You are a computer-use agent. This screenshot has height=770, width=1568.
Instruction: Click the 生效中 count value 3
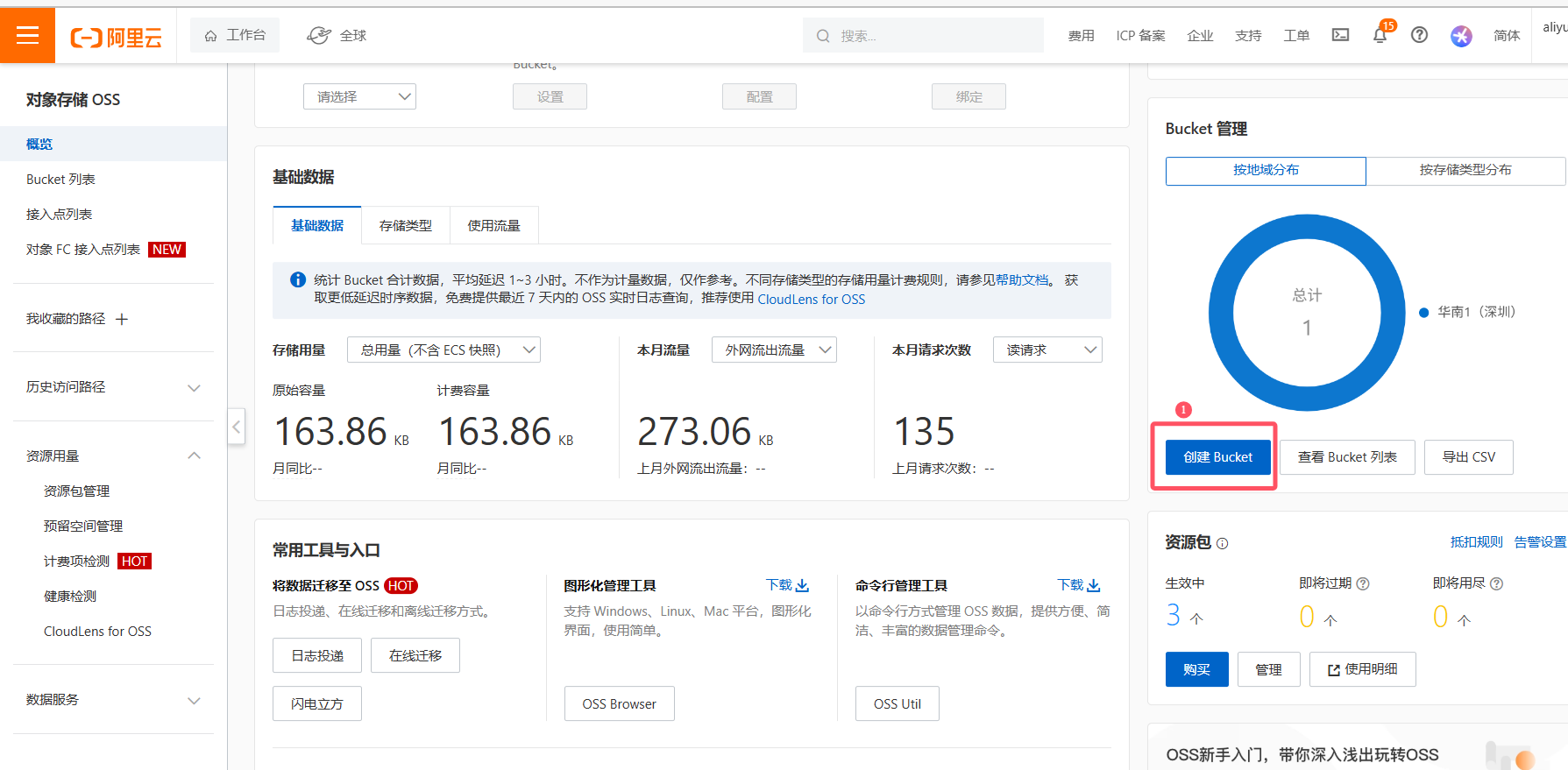(1174, 616)
